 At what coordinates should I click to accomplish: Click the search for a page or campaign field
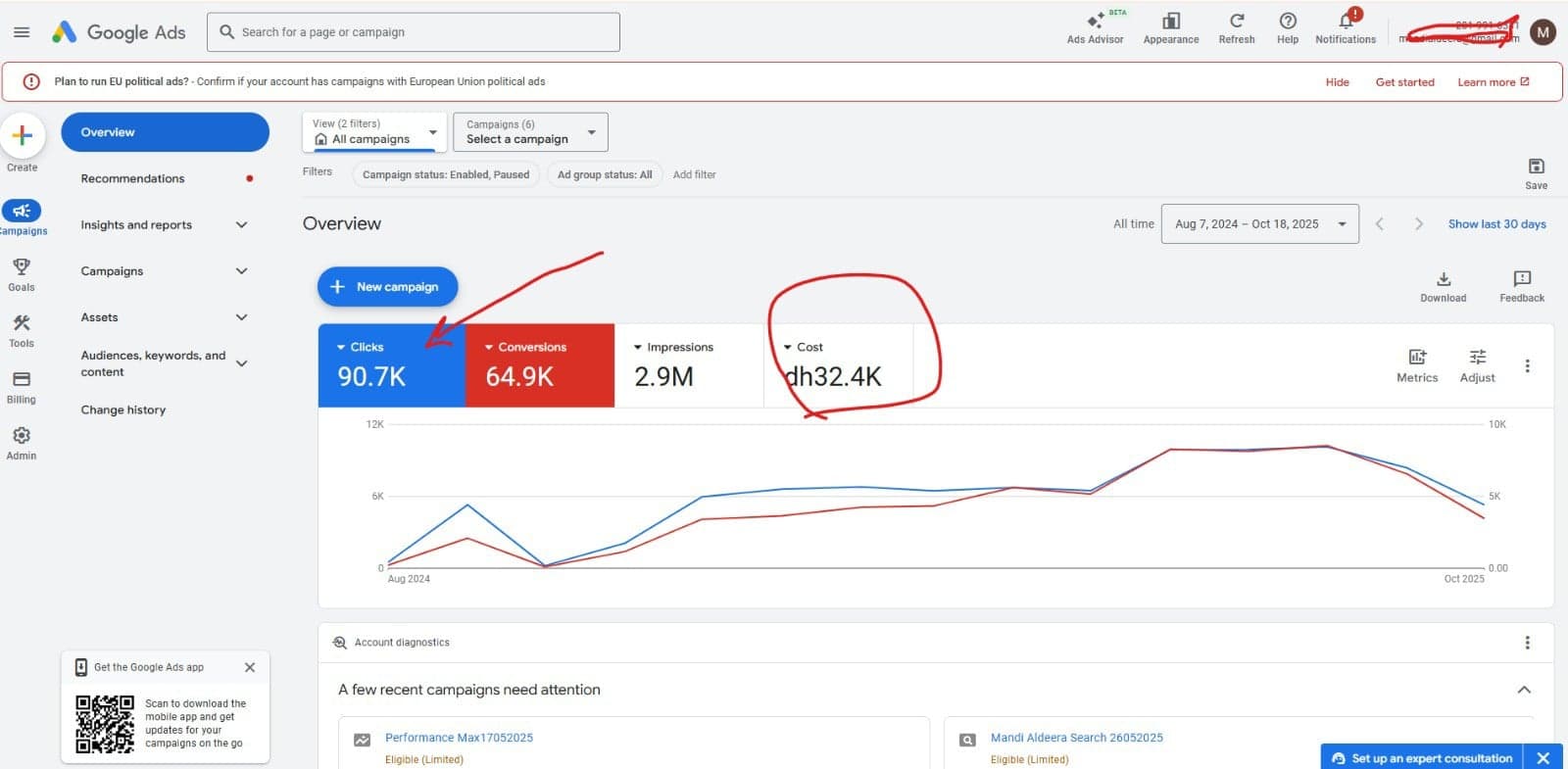click(x=414, y=32)
